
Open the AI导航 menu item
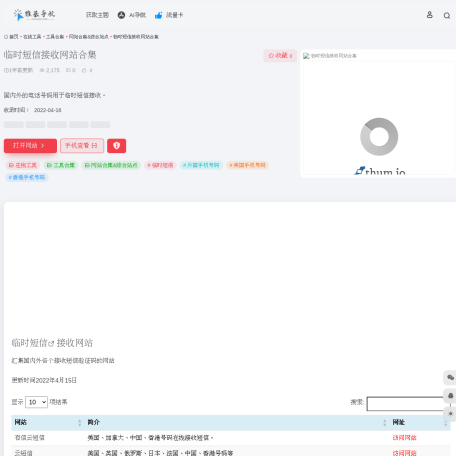tap(137, 15)
